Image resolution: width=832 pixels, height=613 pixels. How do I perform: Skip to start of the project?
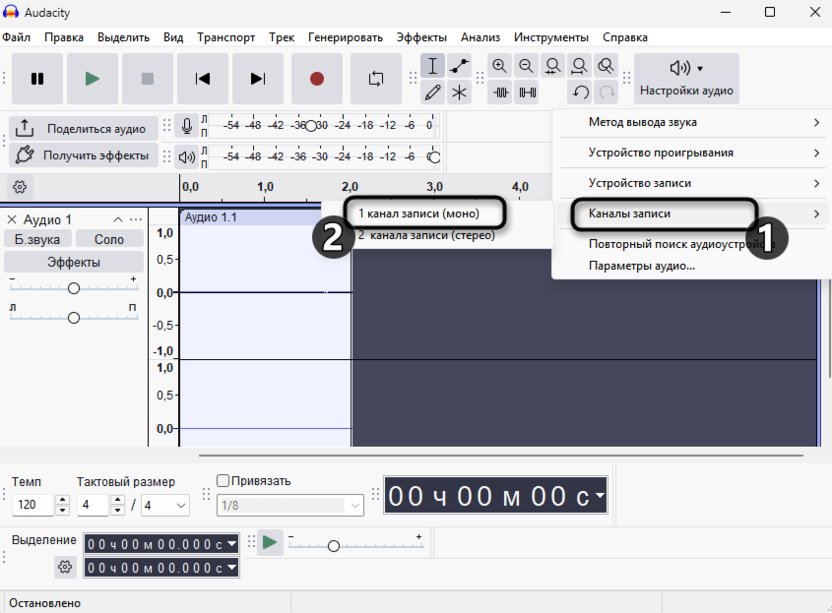tap(203, 79)
